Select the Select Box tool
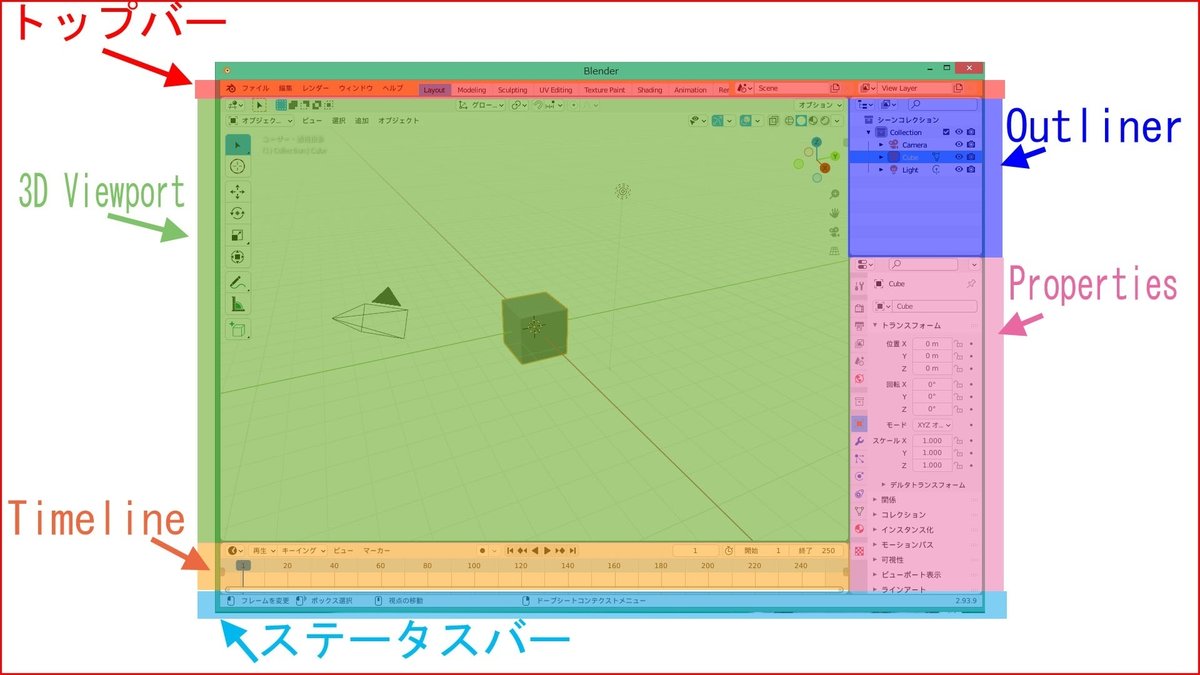Image resolution: width=1200 pixels, height=675 pixels. 237,145
